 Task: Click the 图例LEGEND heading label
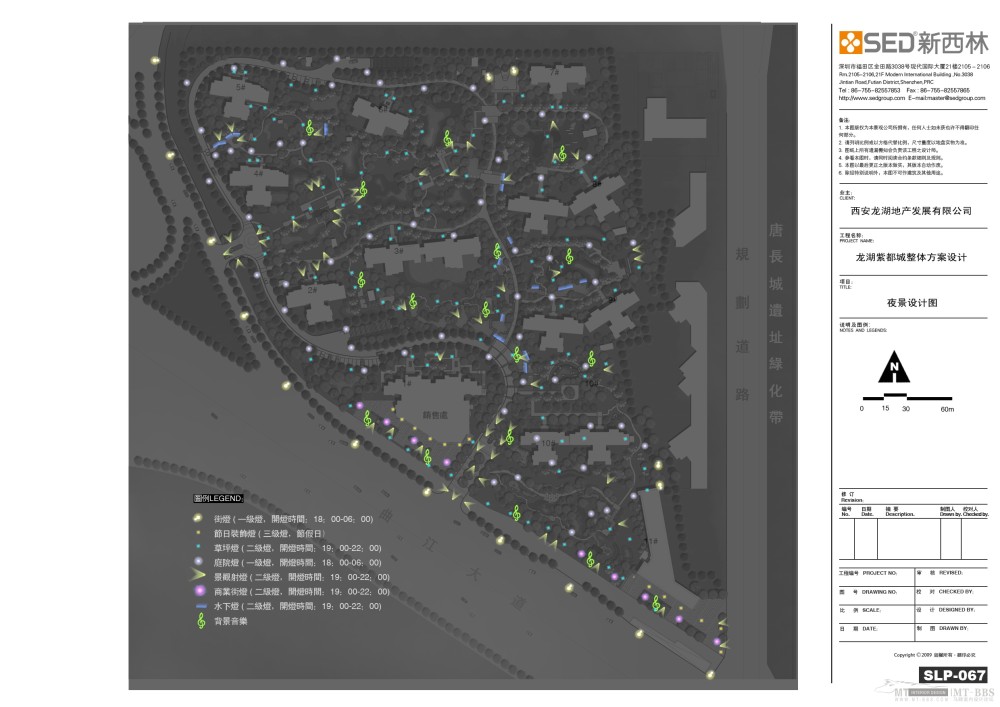coord(218,497)
